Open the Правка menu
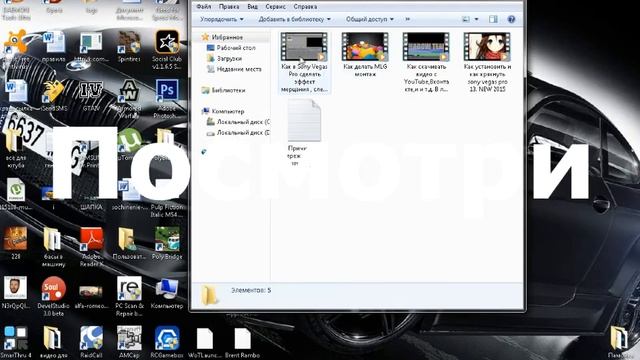 (229, 7)
